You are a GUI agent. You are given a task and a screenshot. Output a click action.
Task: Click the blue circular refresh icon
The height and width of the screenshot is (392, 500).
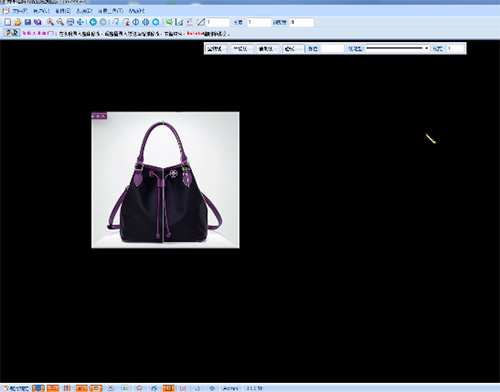[156, 22]
